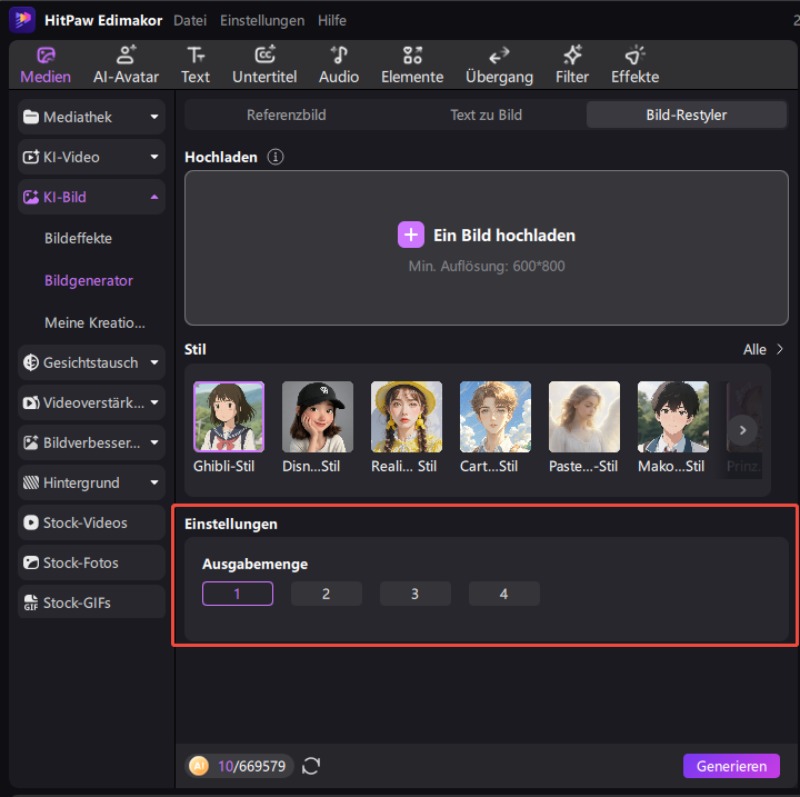Set Ausgabemenge to 4
The height and width of the screenshot is (797, 800).
click(x=504, y=594)
